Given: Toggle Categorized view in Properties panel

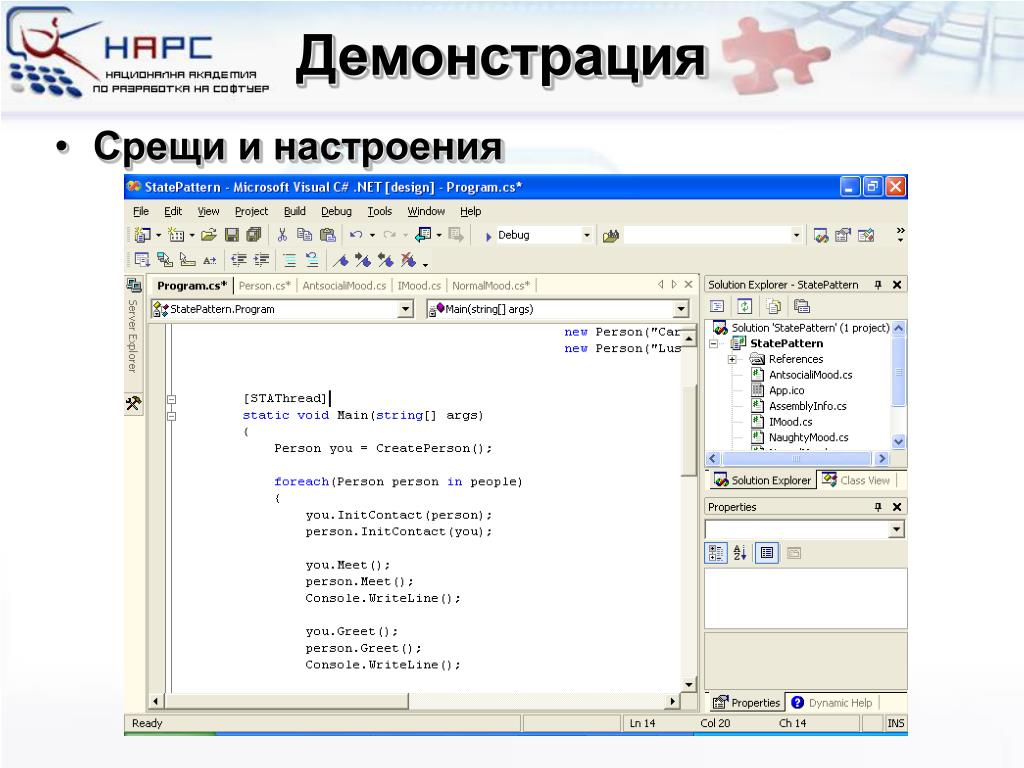Looking at the screenshot, I should pos(716,553).
